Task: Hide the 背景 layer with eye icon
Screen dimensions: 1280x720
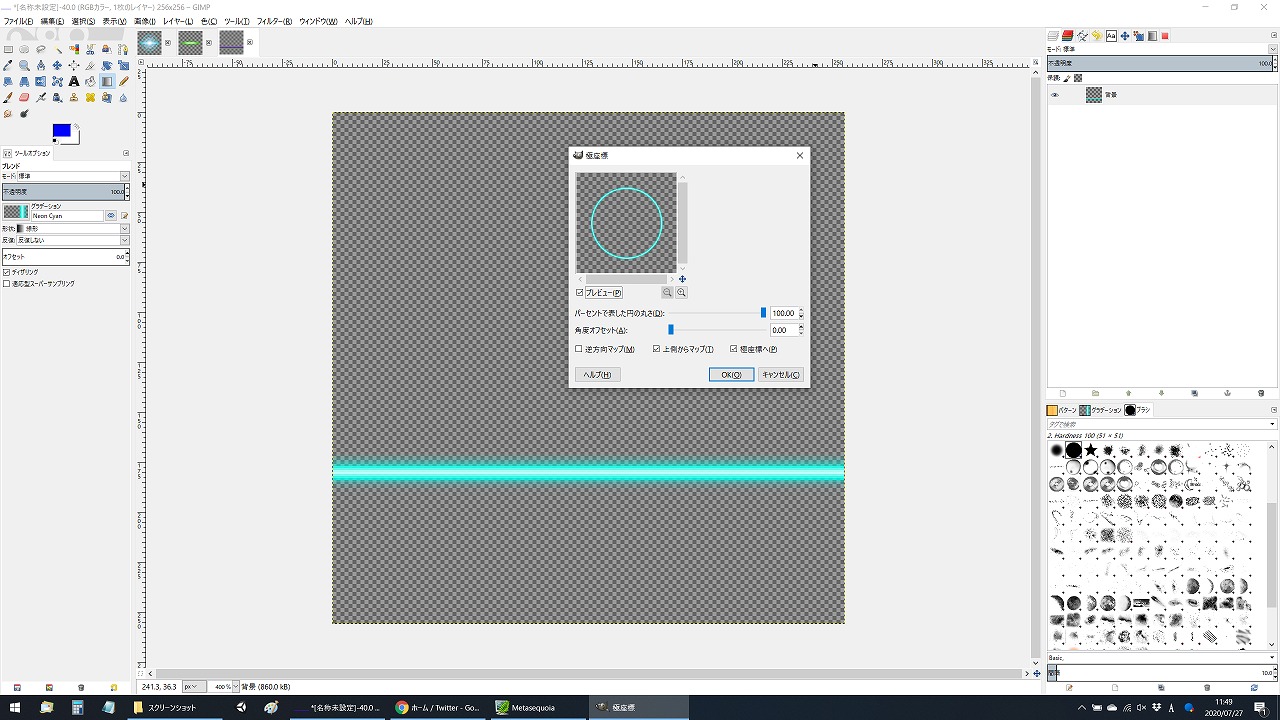Action: point(1054,95)
